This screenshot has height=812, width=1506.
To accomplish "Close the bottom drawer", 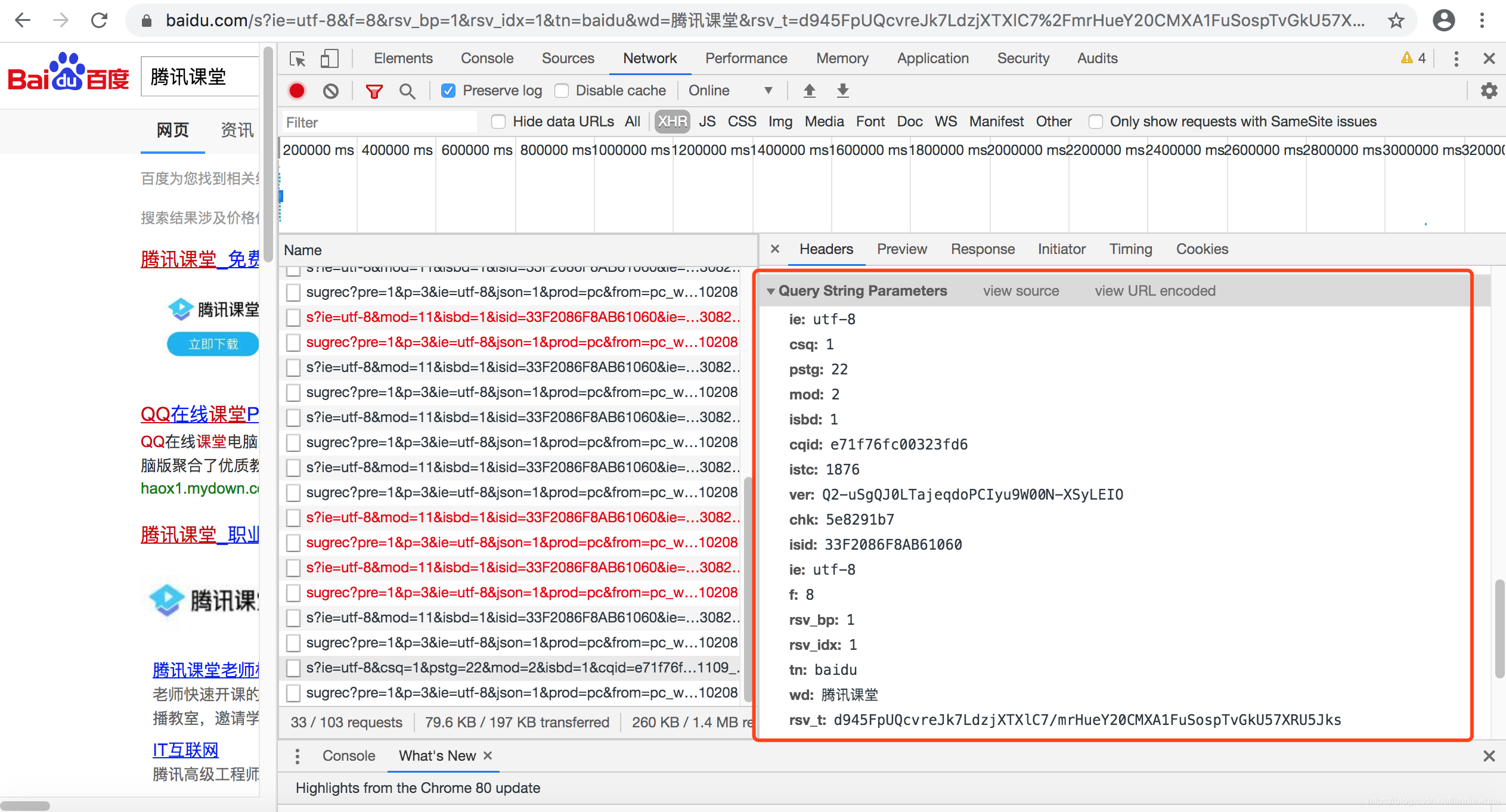I will (1489, 756).
